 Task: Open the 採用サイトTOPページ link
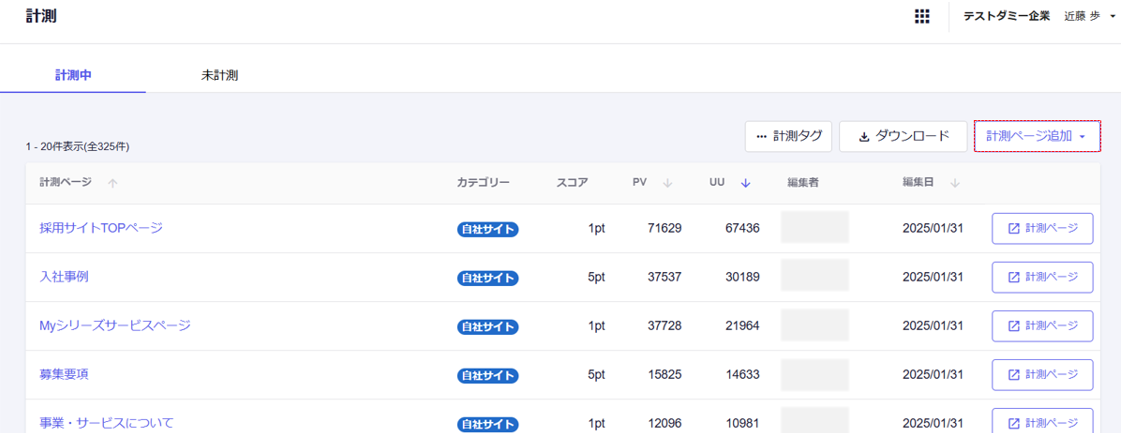101,228
